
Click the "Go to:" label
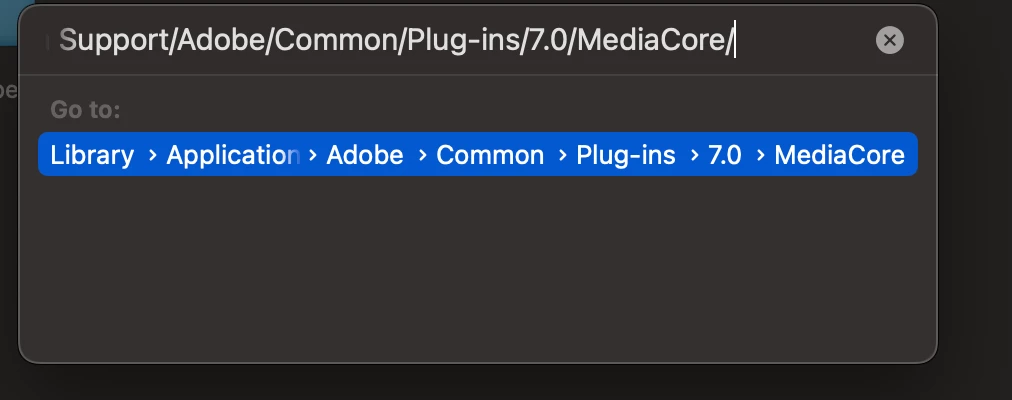(85, 110)
